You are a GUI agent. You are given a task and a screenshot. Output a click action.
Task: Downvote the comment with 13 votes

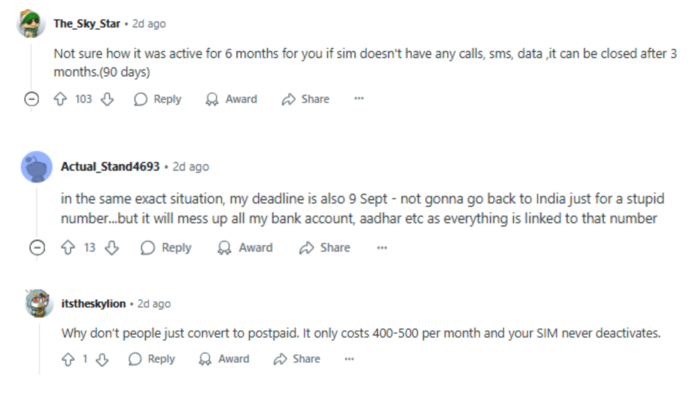(x=112, y=248)
